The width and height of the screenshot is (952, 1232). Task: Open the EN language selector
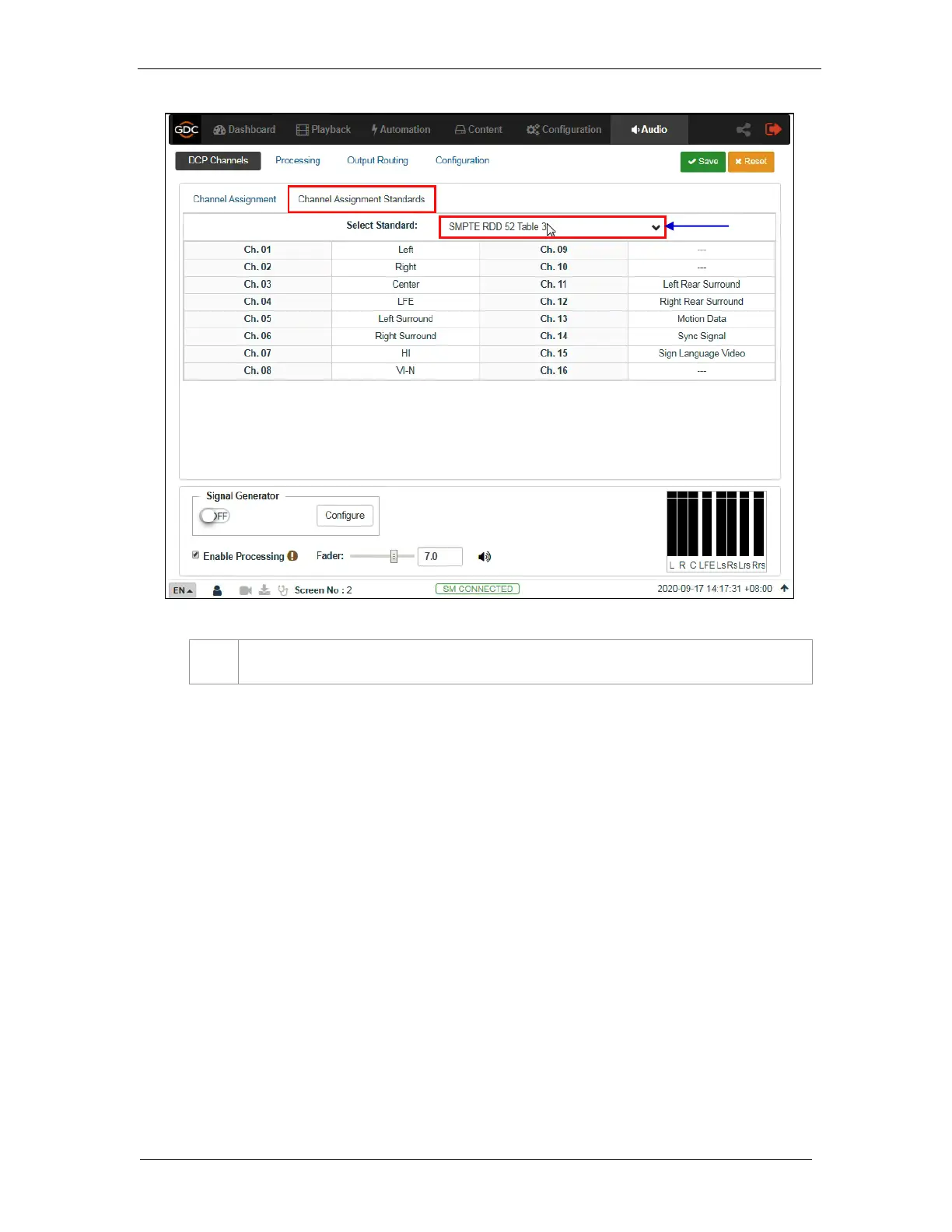[x=183, y=590]
